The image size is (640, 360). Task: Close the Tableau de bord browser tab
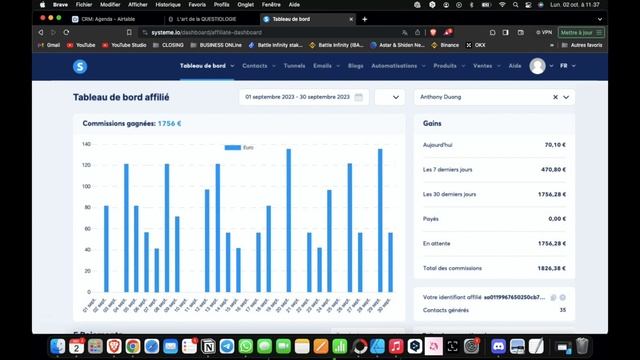351,19
